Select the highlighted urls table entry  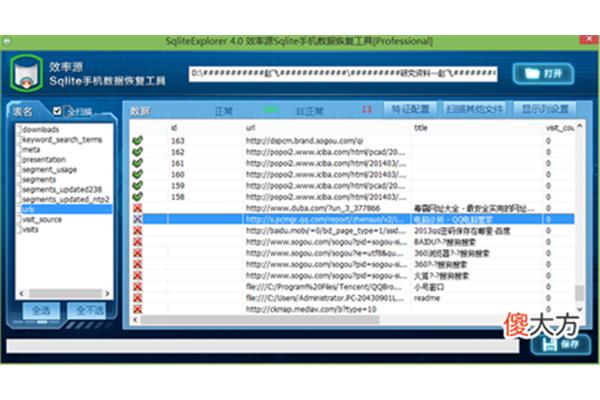coord(67,209)
